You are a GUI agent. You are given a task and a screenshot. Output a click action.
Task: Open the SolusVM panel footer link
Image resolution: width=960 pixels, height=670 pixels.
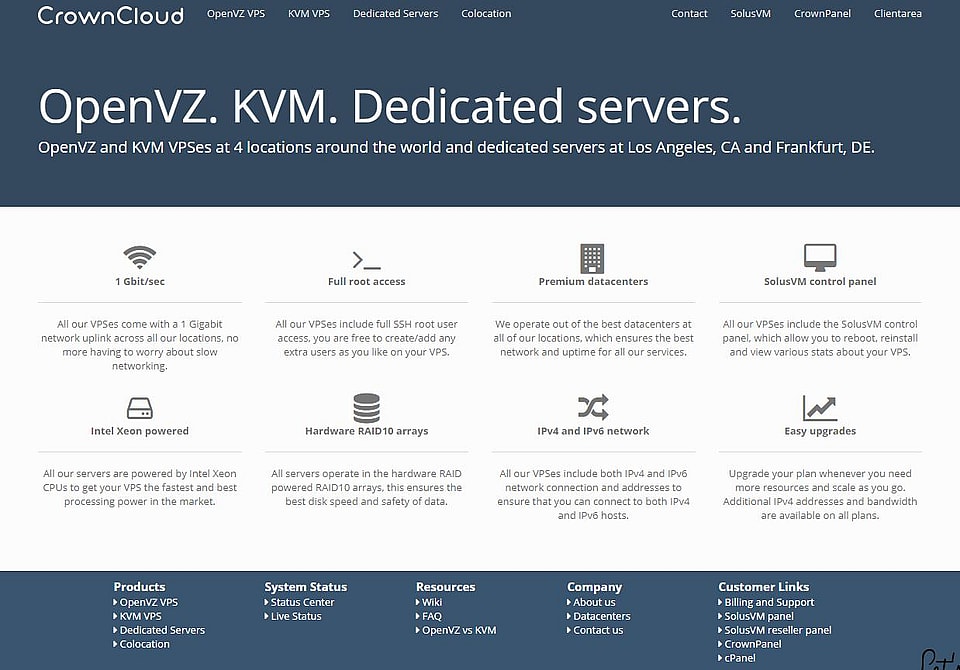click(759, 616)
